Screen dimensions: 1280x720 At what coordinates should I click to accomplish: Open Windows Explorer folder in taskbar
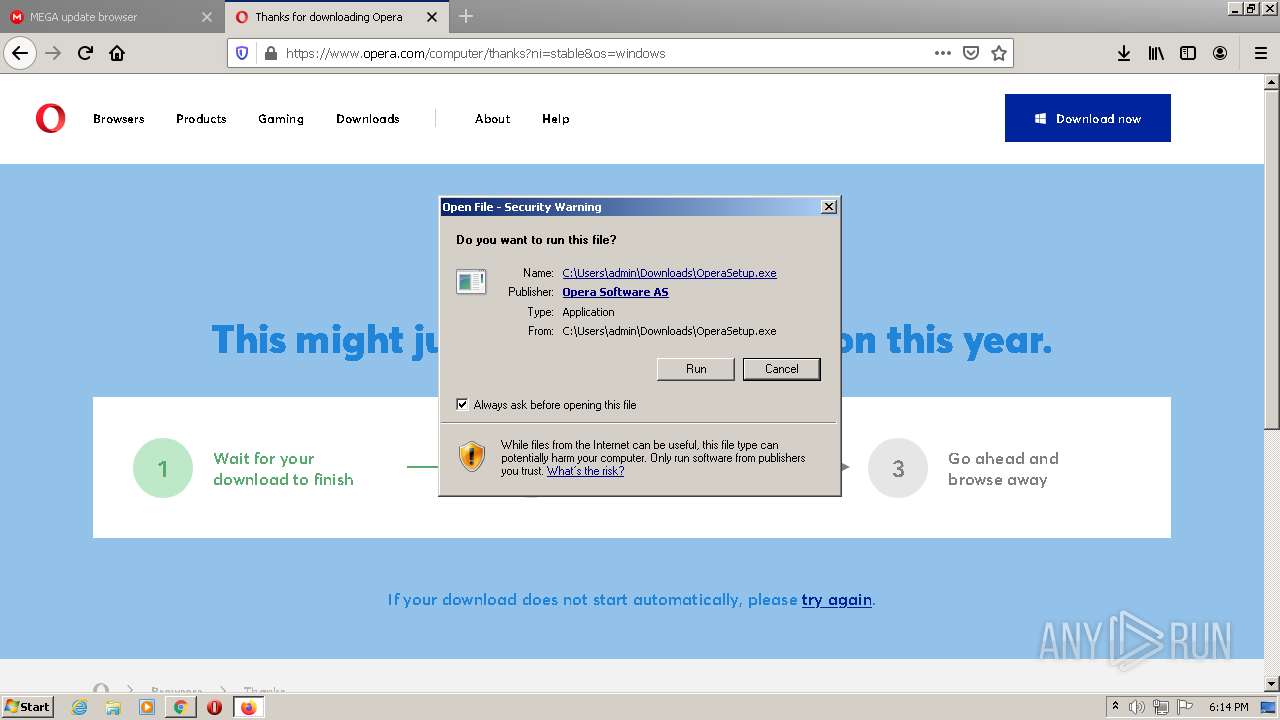tap(113, 707)
